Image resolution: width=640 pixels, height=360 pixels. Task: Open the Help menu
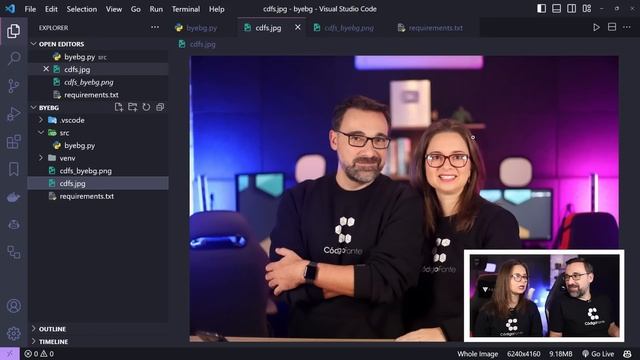click(217, 9)
